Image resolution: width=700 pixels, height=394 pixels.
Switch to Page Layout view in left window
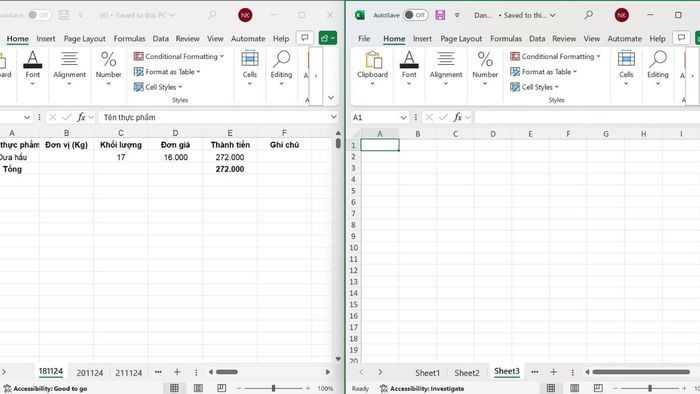tap(198, 388)
